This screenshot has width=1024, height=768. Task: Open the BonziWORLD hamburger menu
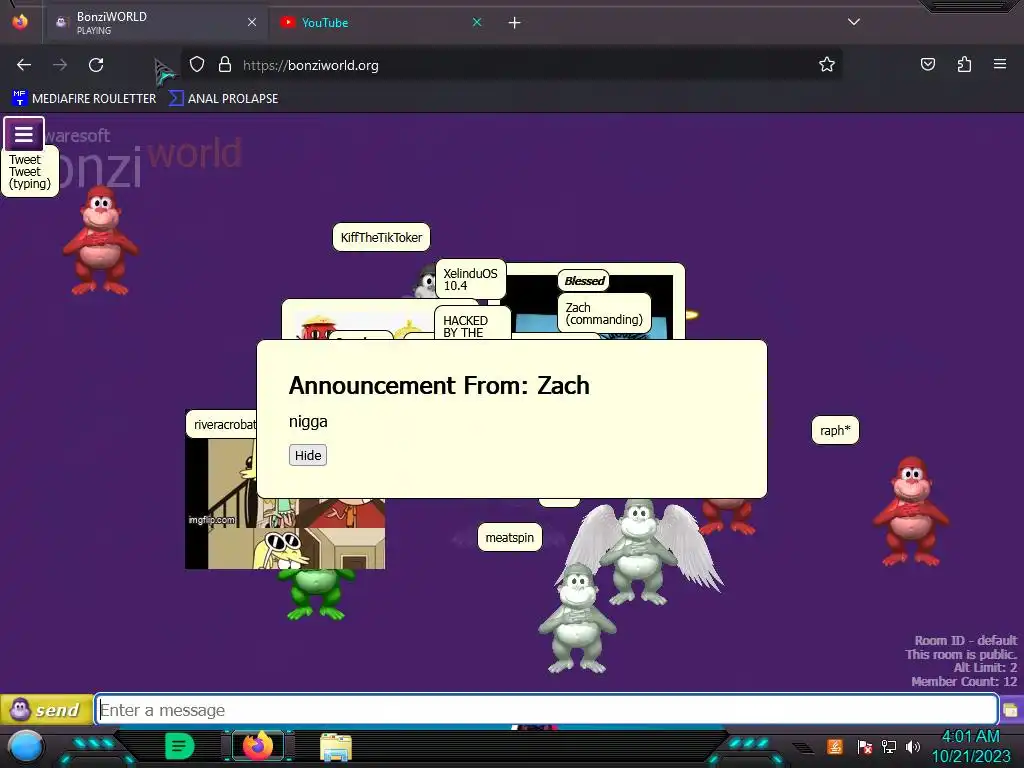point(24,134)
